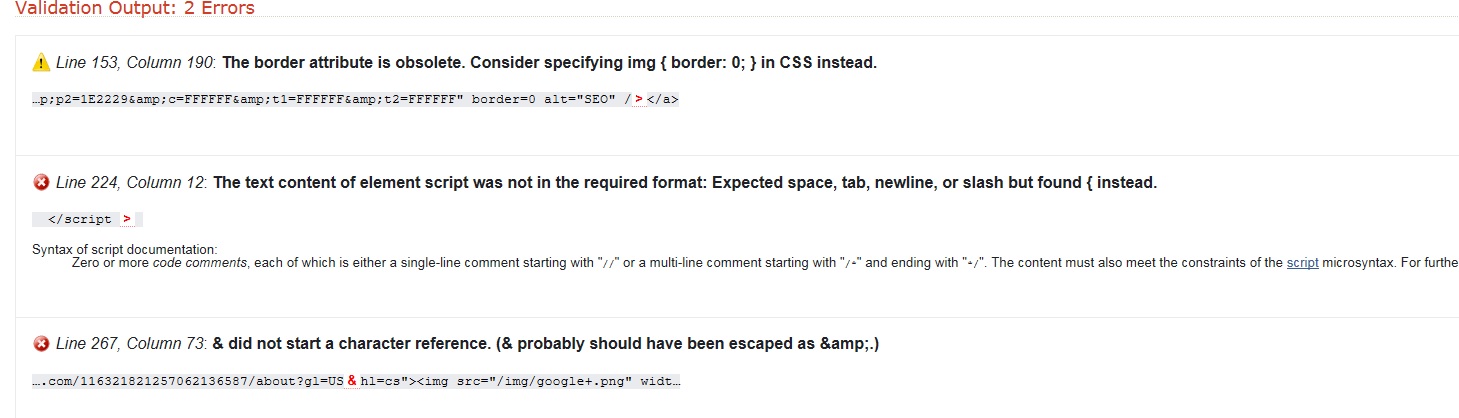Open the blue 'script' microsyntax link
The width and height of the screenshot is (1459, 418).
(1302, 263)
